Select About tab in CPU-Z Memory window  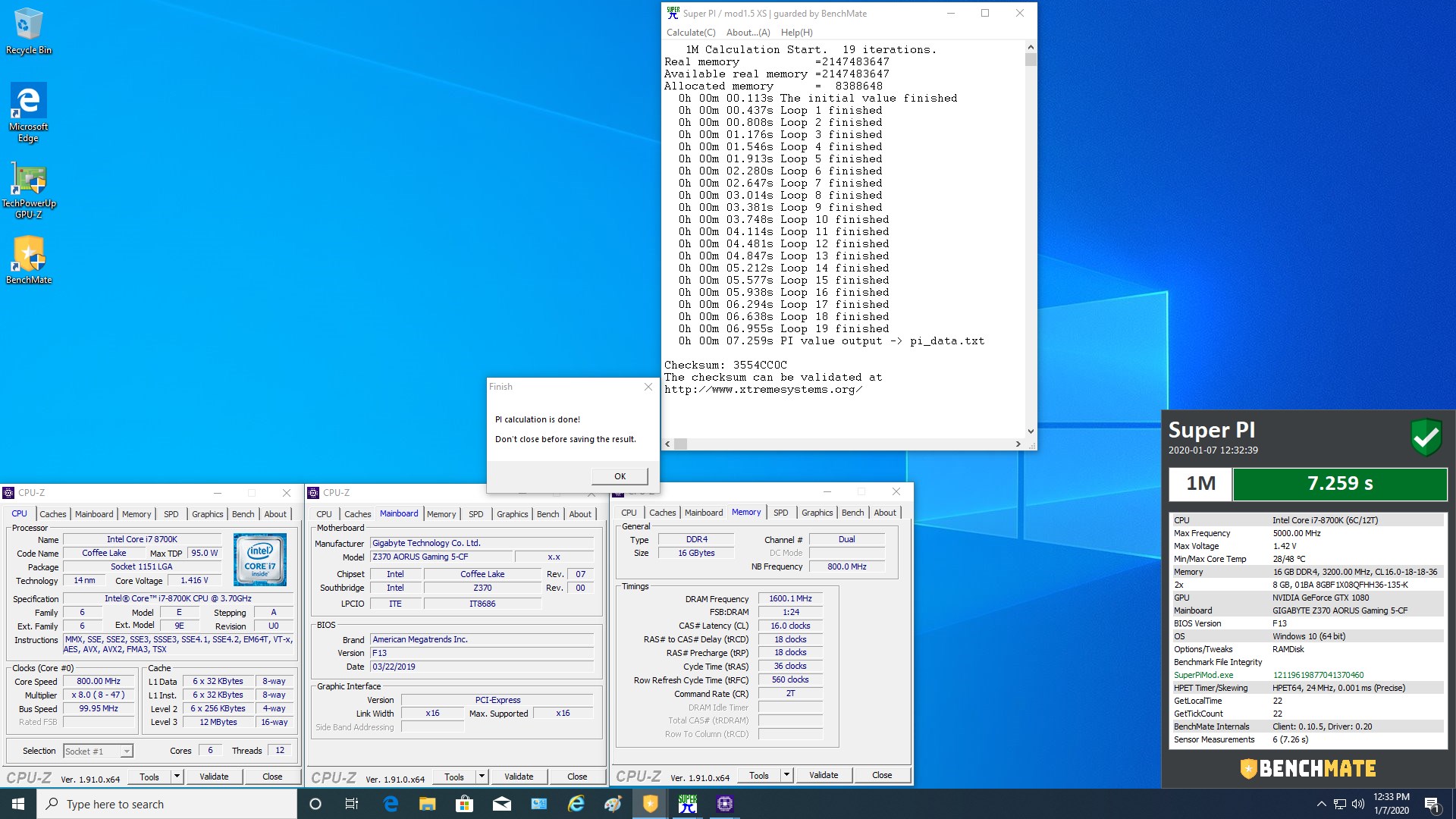tap(885, 513)
